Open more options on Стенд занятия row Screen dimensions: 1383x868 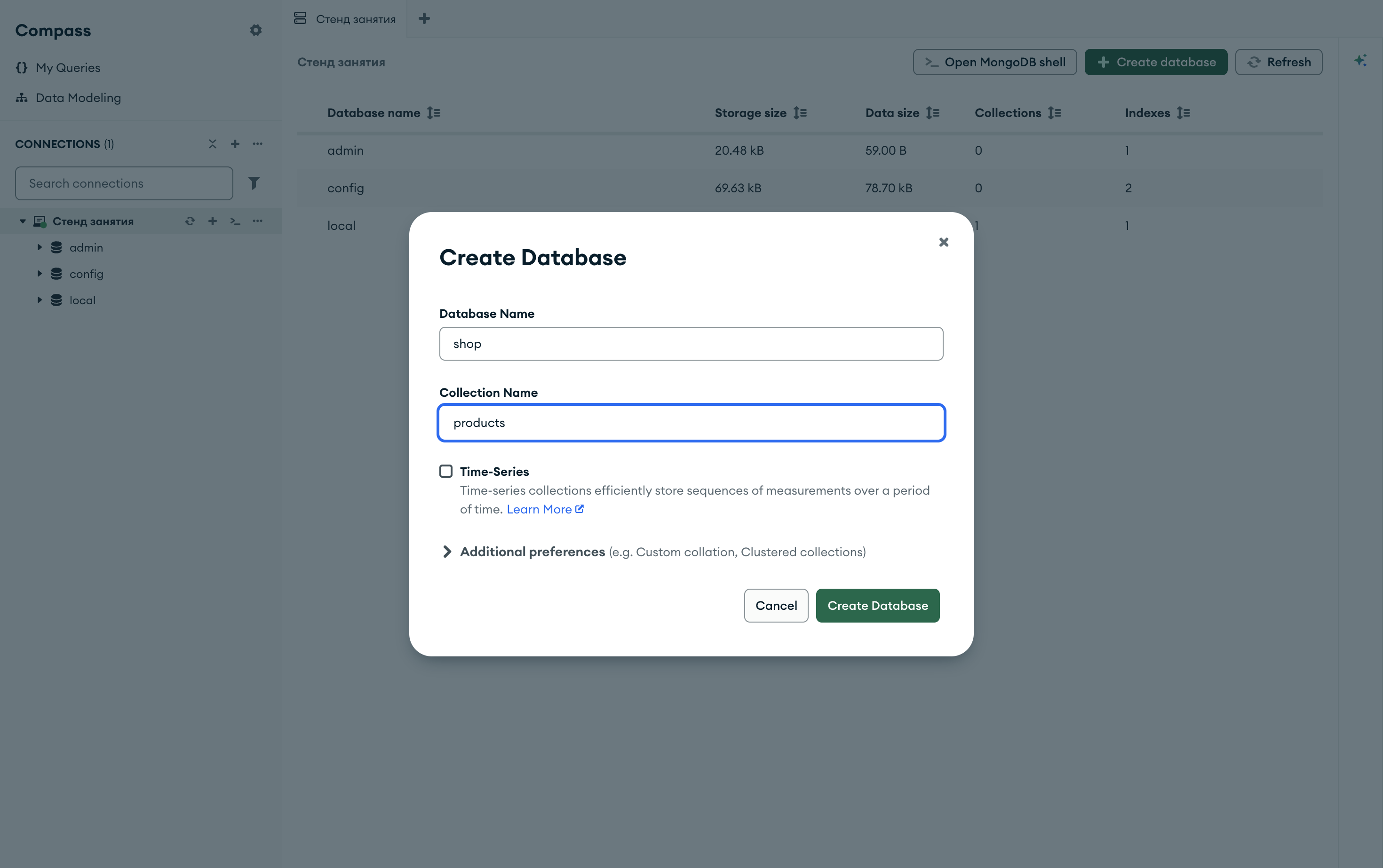pos(257,221)
